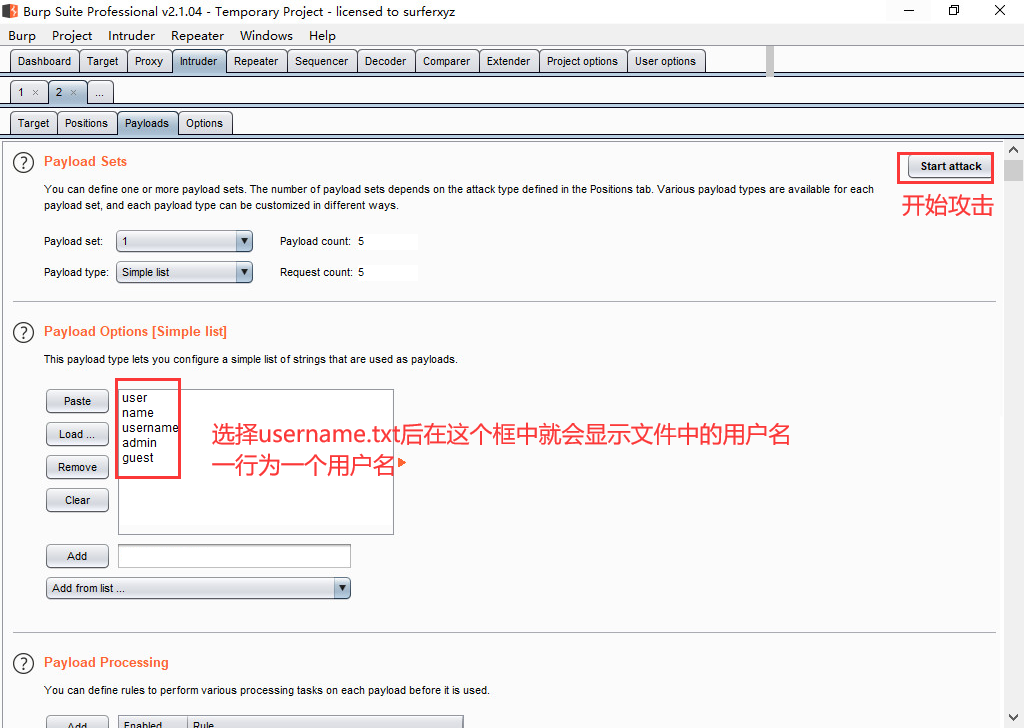Click the Burp Suite application logo
The width and height of the screenshot is (1024, 728).
point(10,11)
